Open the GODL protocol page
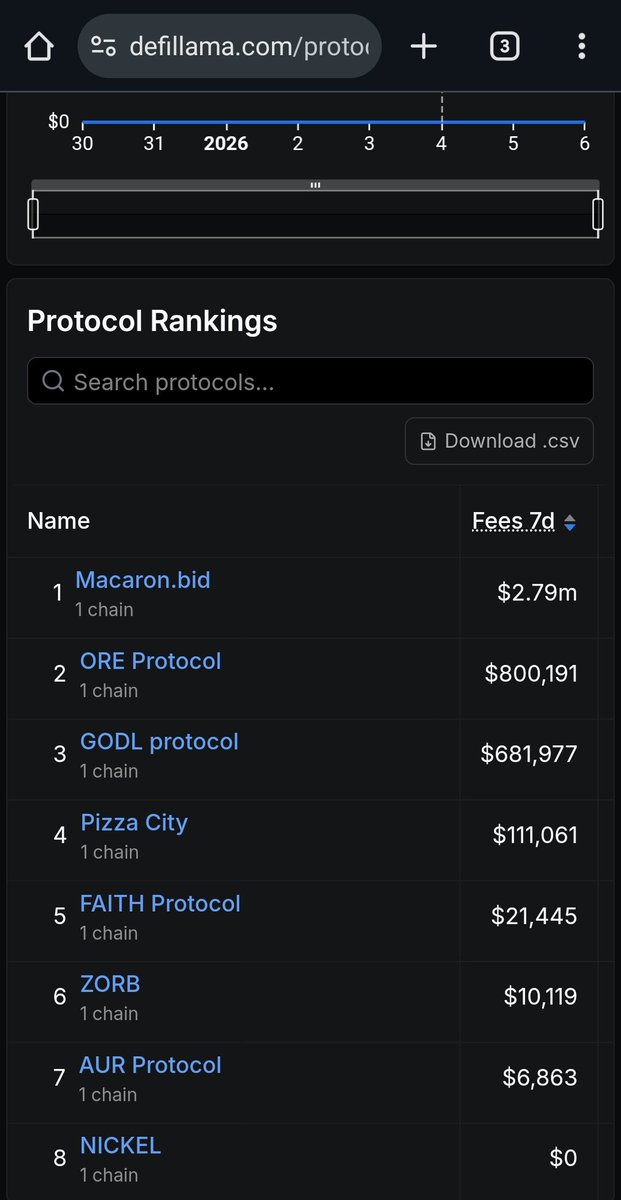The image size is (621, 1200). pyautogui.click(x=160, y=742)
